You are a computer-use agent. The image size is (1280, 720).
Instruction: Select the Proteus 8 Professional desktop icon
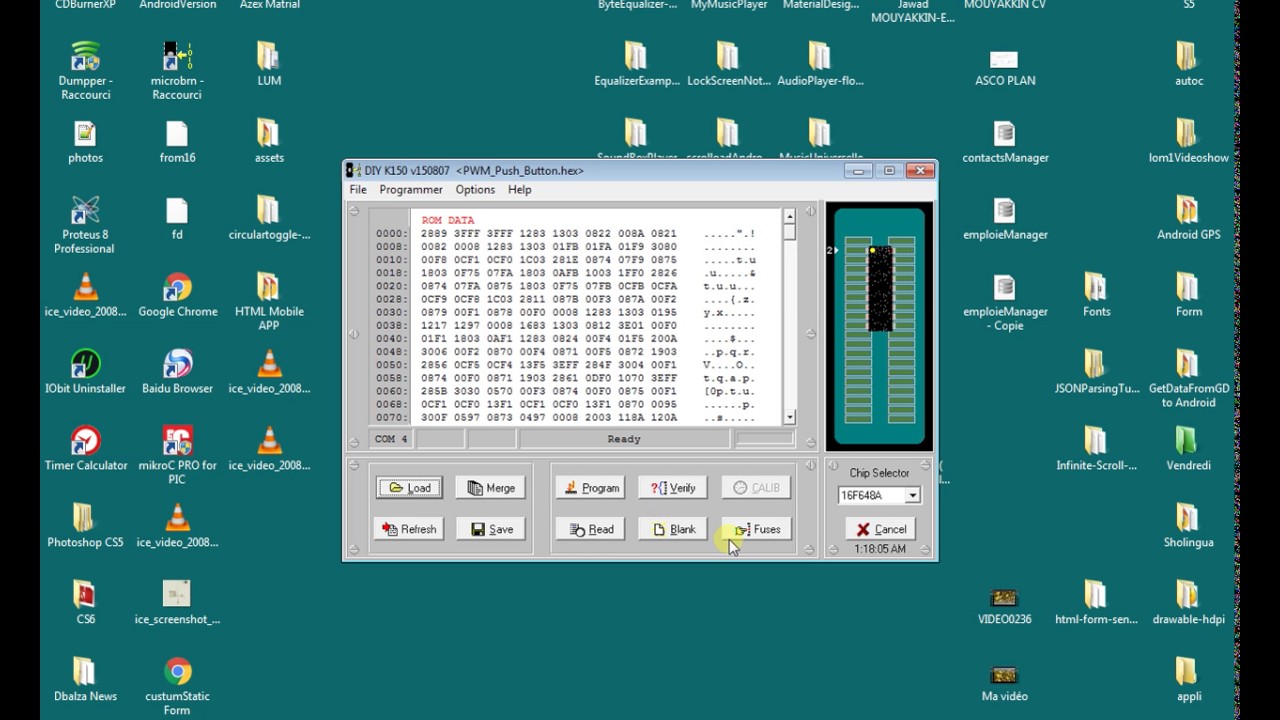[85, 224]
